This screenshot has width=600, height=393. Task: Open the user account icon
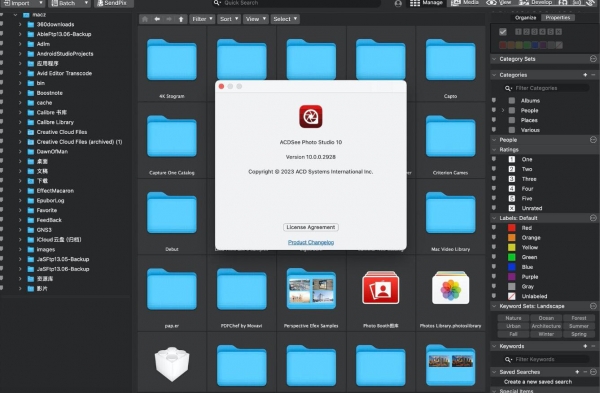(398, 3)
